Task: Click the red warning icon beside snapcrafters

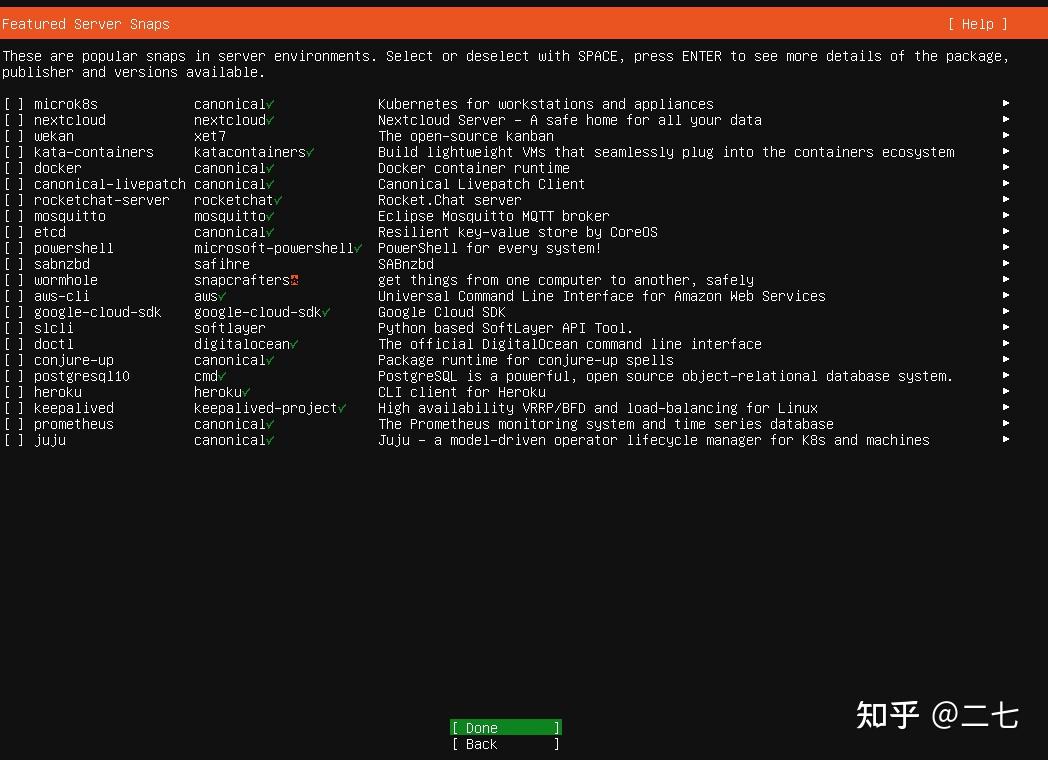Action: tap(295, 278)
